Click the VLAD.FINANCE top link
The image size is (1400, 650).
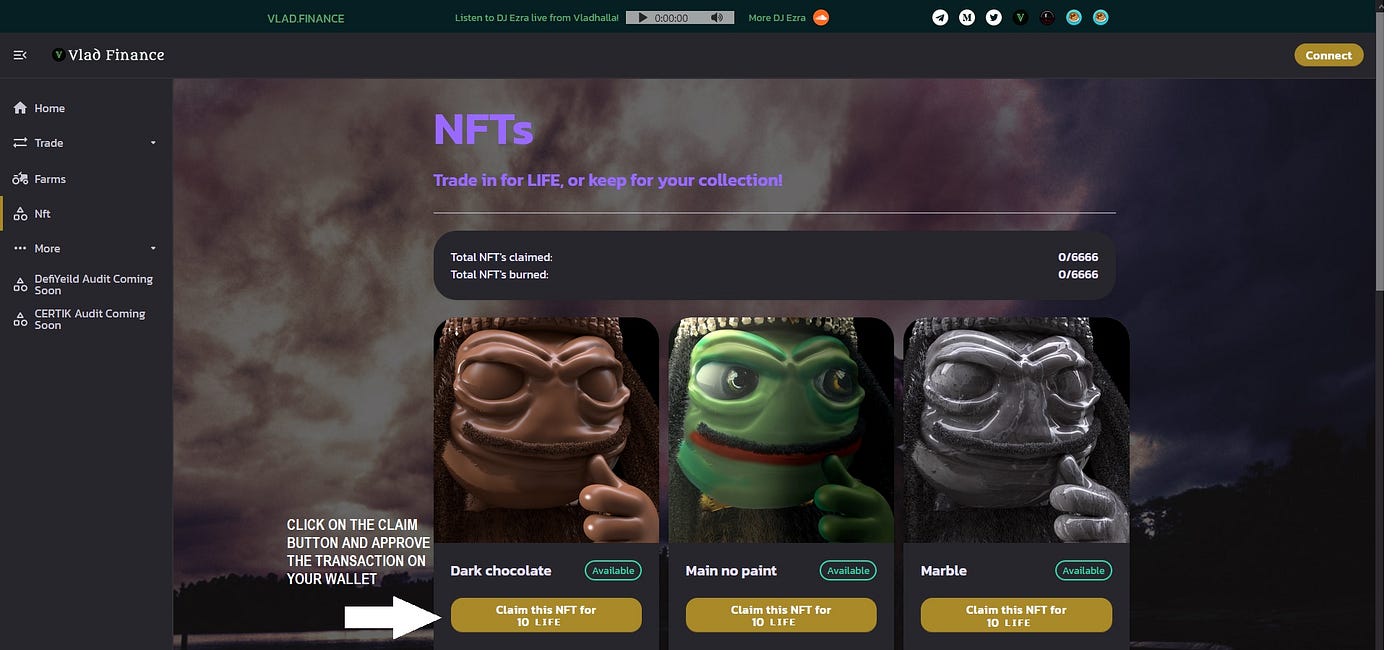(306, 18)
